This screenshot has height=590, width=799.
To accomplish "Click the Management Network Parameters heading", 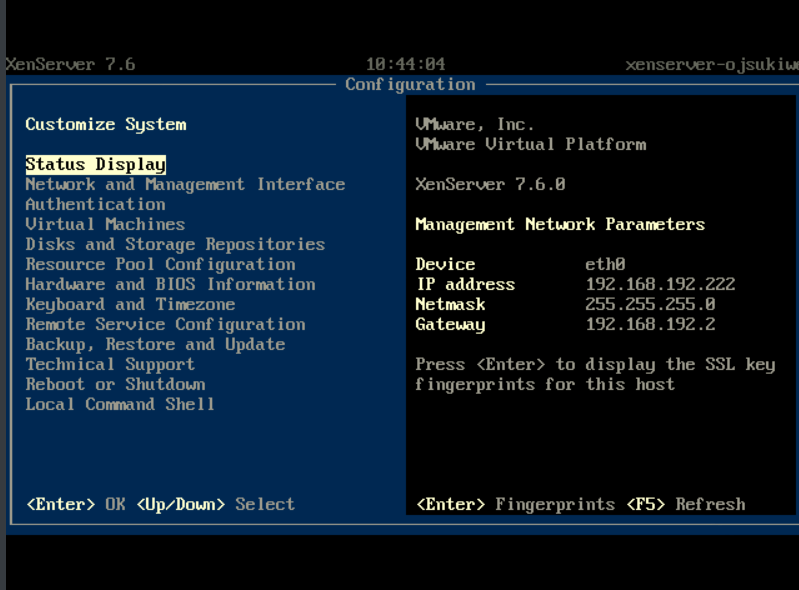I will [x=560, y=224].
